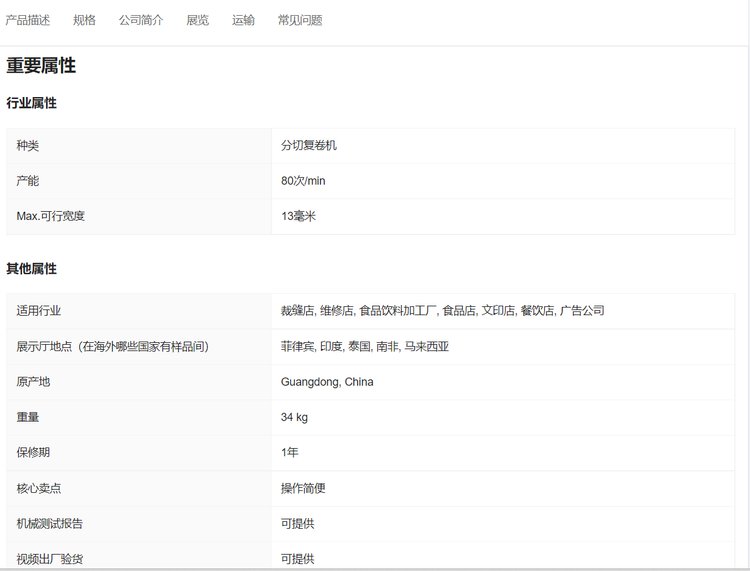Click the 其他属性 section heading

[x=32, y=269]
